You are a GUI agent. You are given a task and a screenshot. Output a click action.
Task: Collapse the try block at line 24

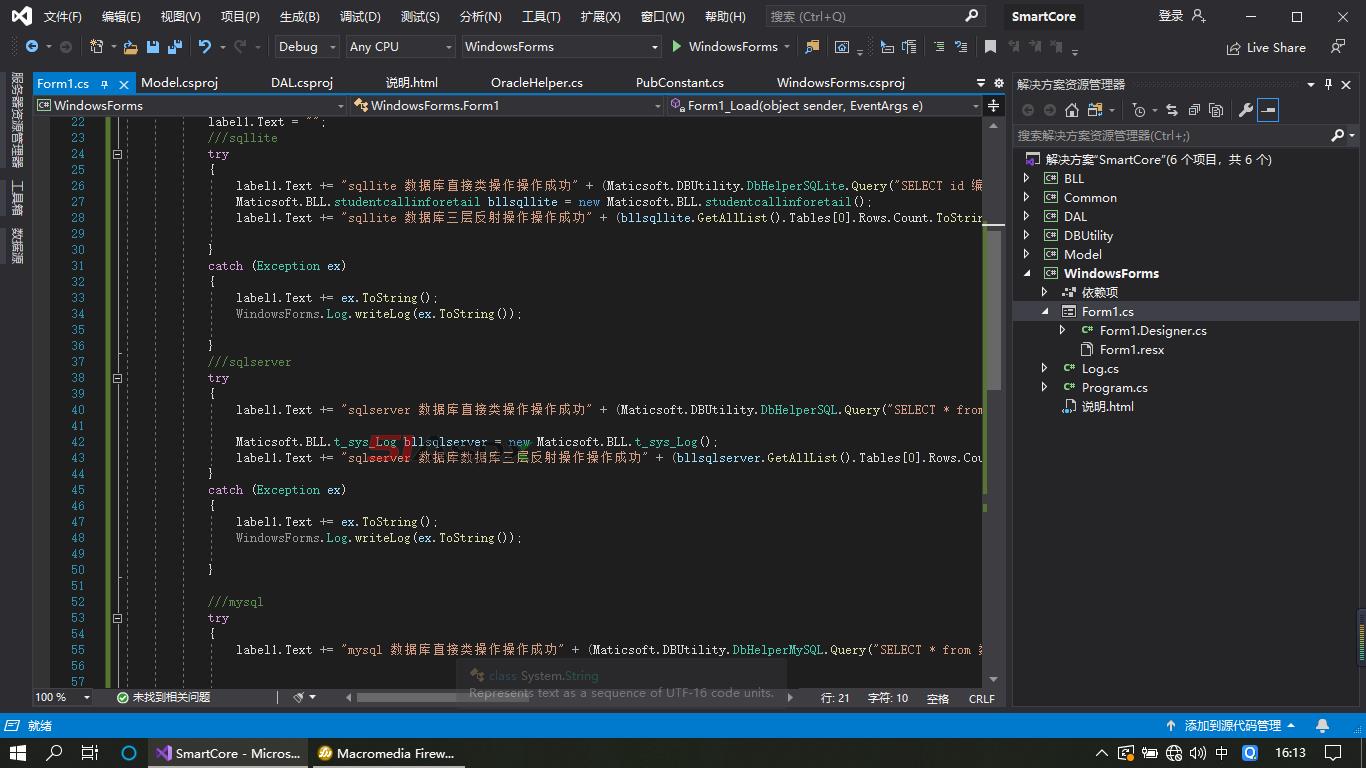[x=117, y=154]
